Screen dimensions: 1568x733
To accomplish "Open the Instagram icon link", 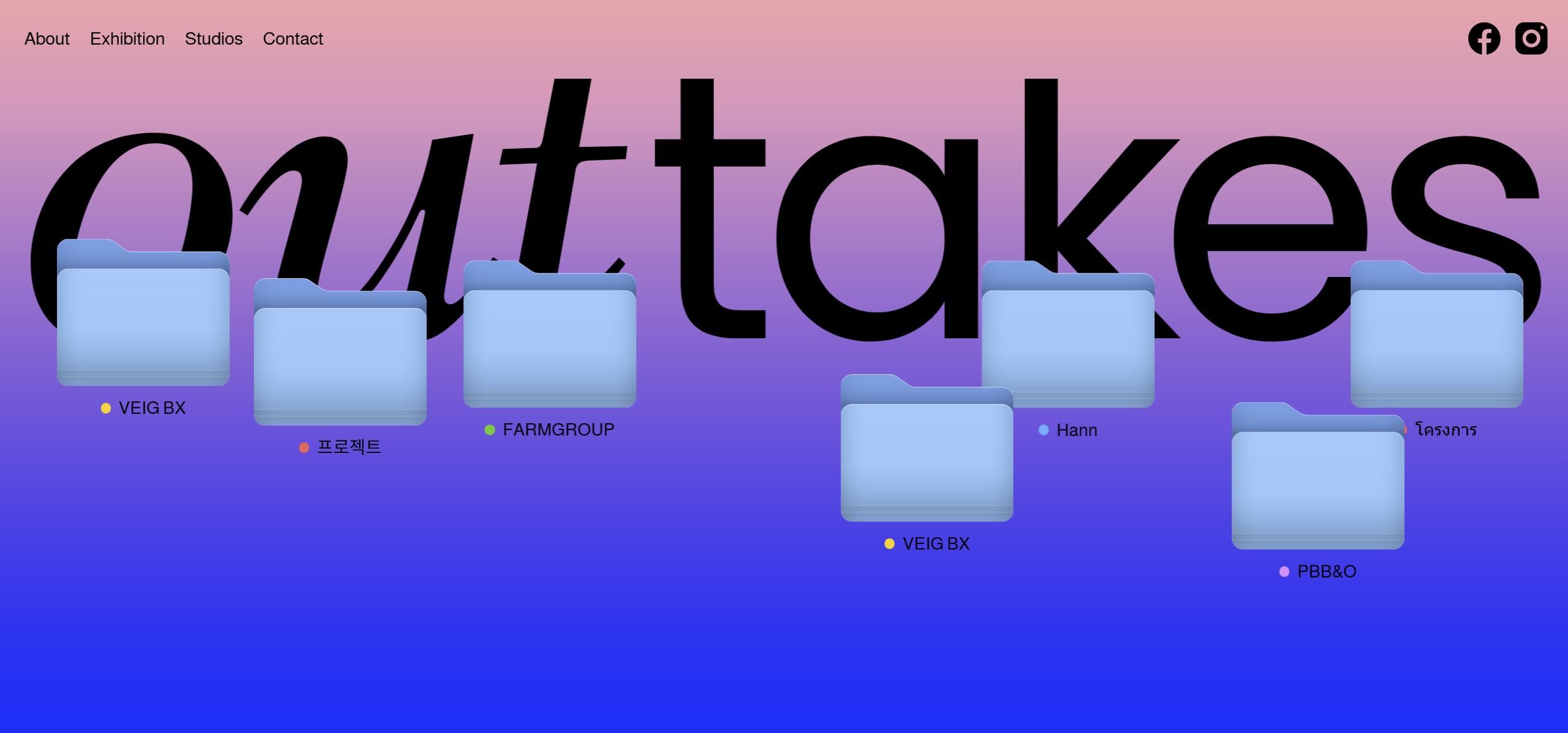I will coord(1531,38).
